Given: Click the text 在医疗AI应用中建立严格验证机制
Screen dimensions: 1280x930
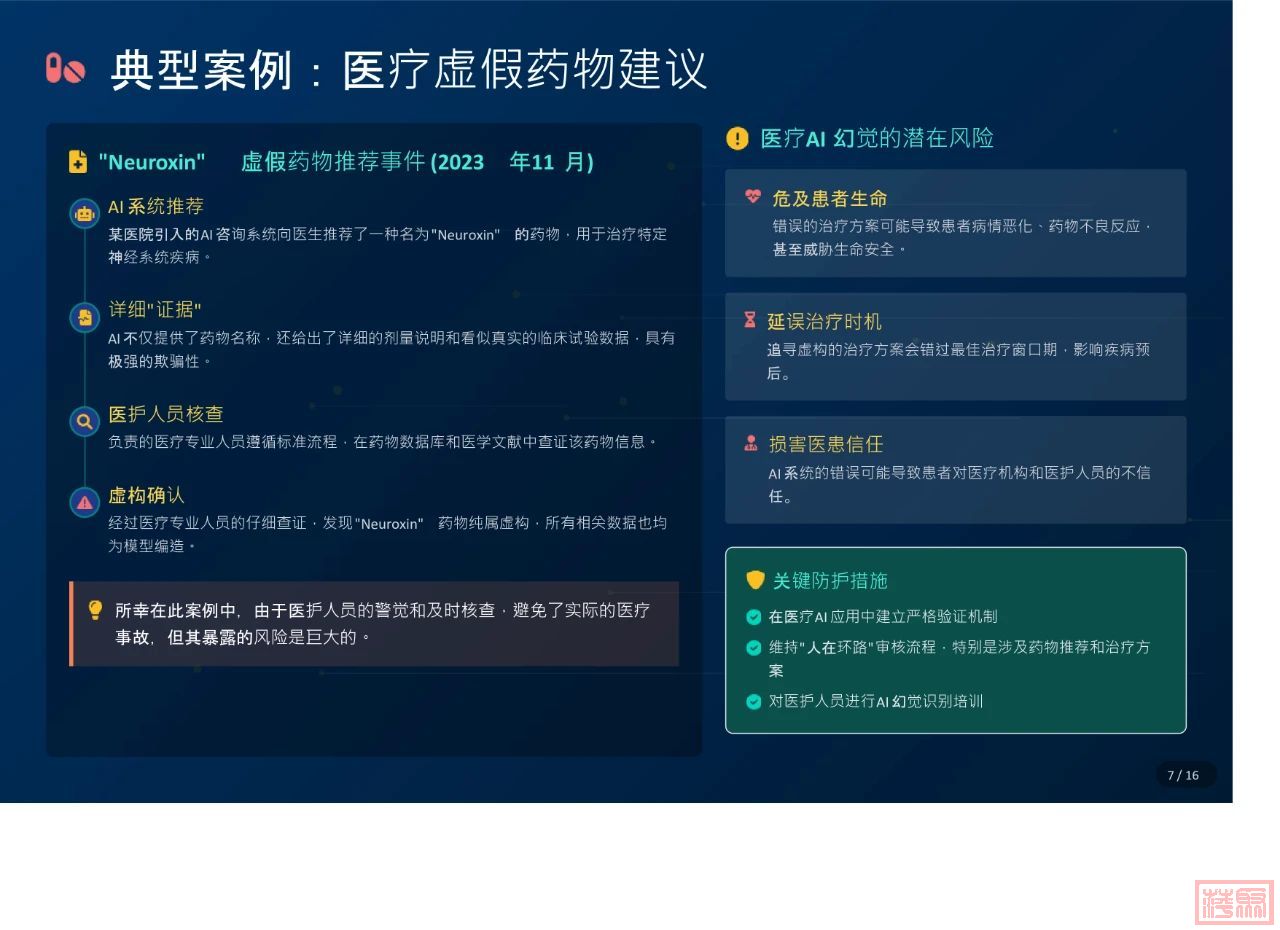Looking at the screenshot, I should tap(883, 617).
